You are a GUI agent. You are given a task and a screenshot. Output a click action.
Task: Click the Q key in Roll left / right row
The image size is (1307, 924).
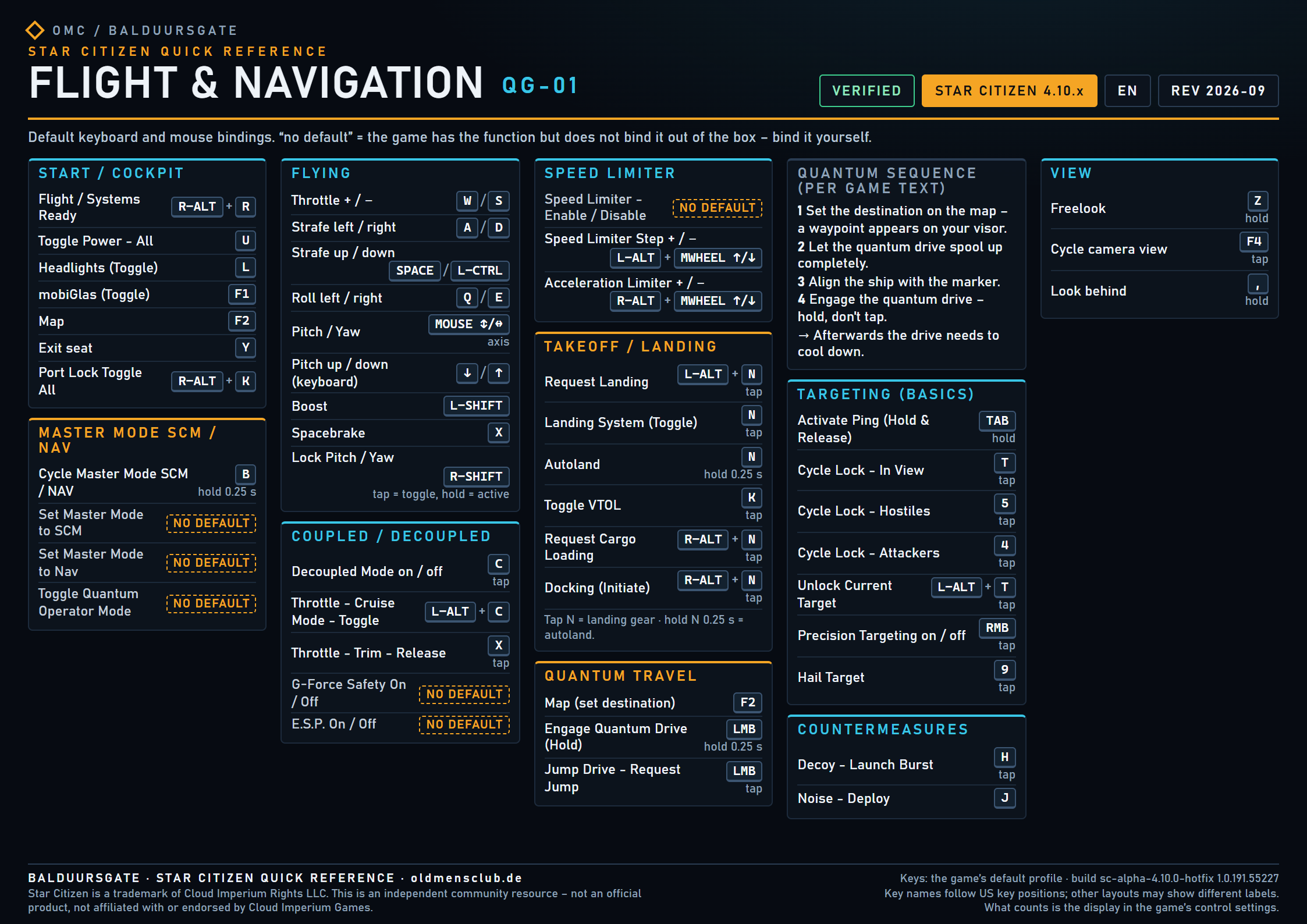pyautogui.click(x=467, y=297)
